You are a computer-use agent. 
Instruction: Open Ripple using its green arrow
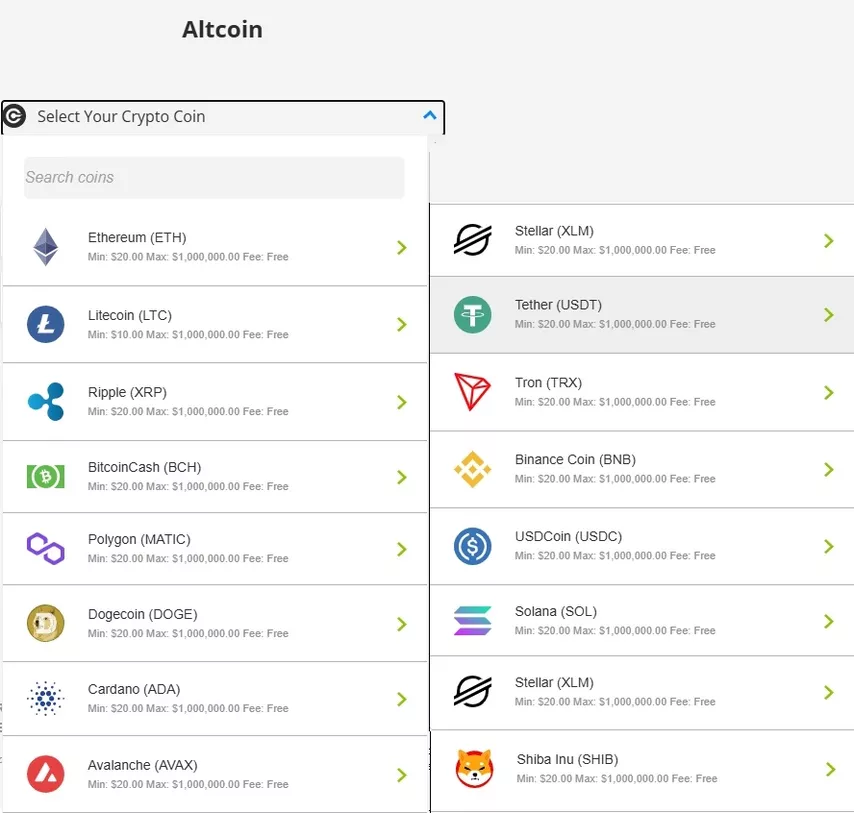[402, 402]
